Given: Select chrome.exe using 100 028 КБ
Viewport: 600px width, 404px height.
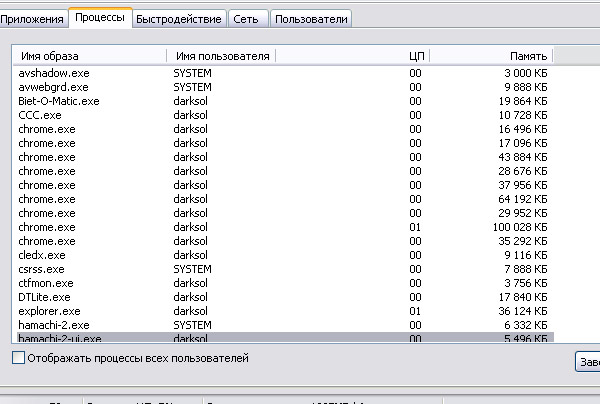Looking at the screenshot, I should pos(284,227).
